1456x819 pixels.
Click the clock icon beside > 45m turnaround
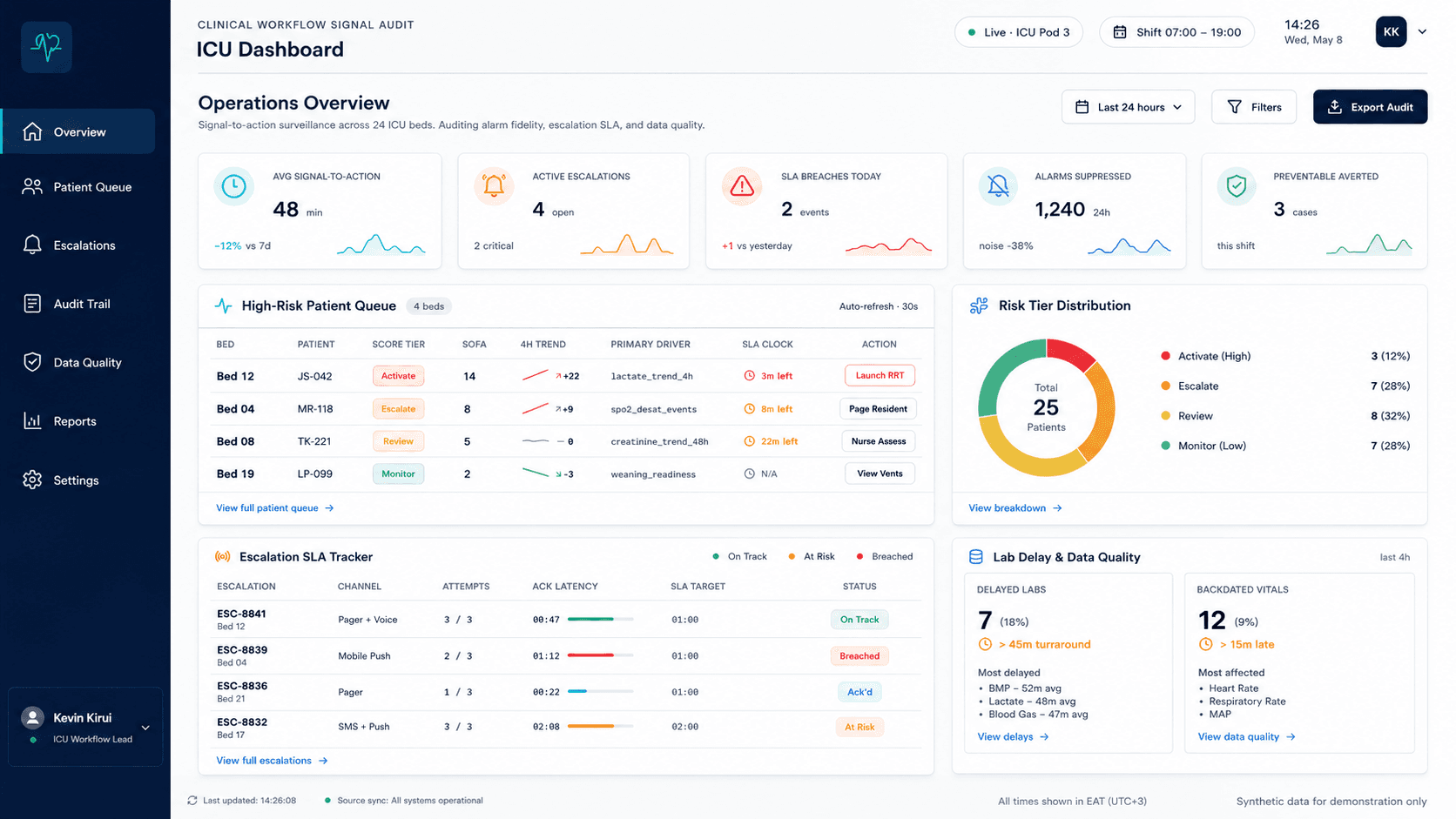985,645
